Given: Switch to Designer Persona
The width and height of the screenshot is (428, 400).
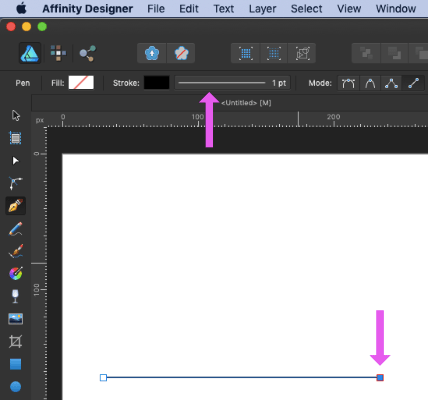Looking at the screenshot, I should click(x=30, y=53).
